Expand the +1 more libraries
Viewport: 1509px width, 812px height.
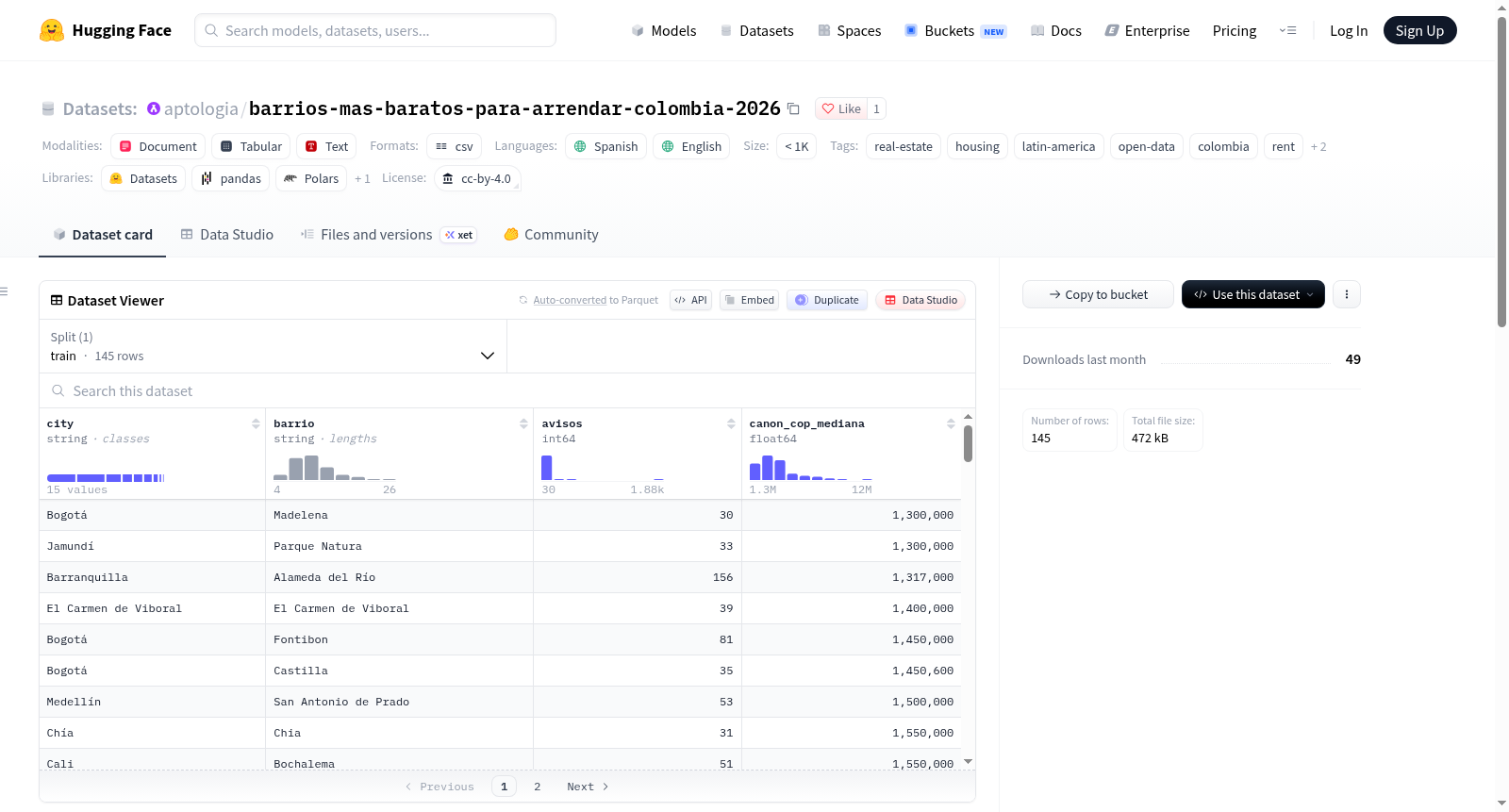coord(362,178)
